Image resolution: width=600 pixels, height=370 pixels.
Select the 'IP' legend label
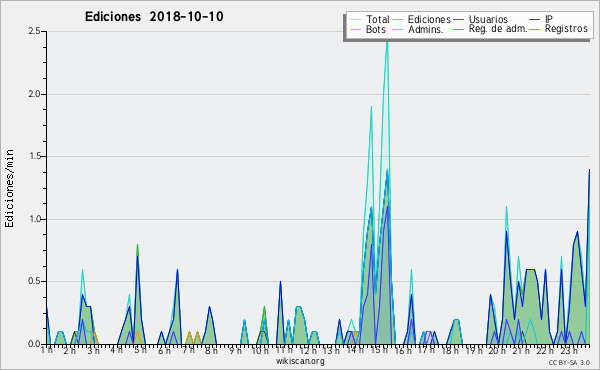pyautogui.click(x=549, y=19)
